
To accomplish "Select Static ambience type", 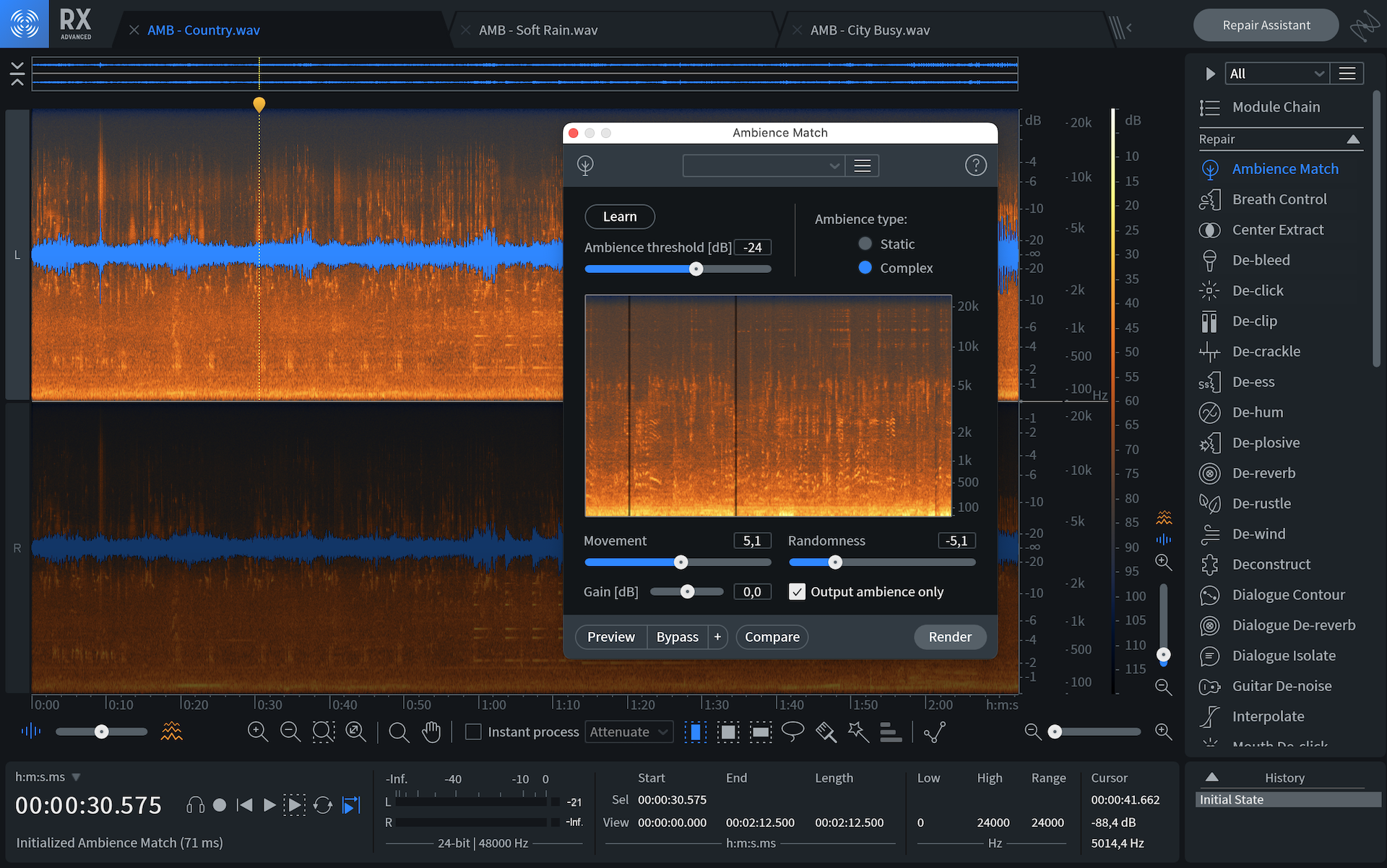I will tap(865, 244).
